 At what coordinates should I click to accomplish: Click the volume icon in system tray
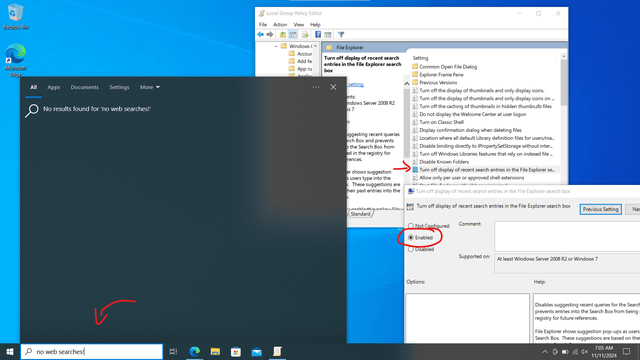pos(585,351)
